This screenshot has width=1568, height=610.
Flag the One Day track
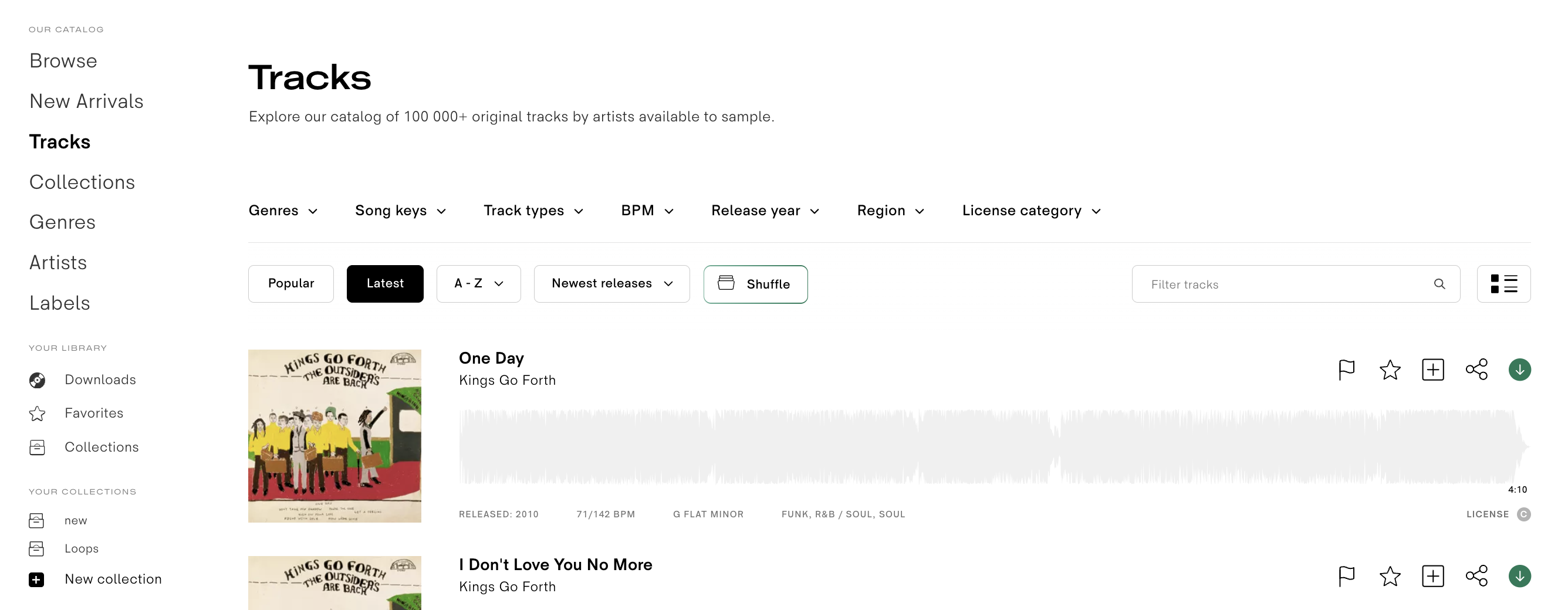click(1346, 369)
